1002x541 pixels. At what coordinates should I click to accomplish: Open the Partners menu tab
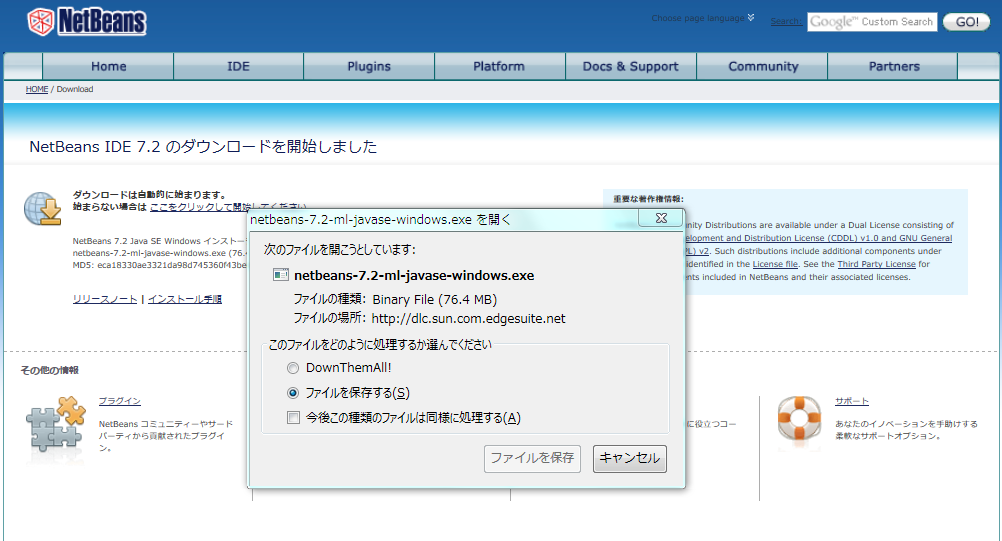click(894, 66)
